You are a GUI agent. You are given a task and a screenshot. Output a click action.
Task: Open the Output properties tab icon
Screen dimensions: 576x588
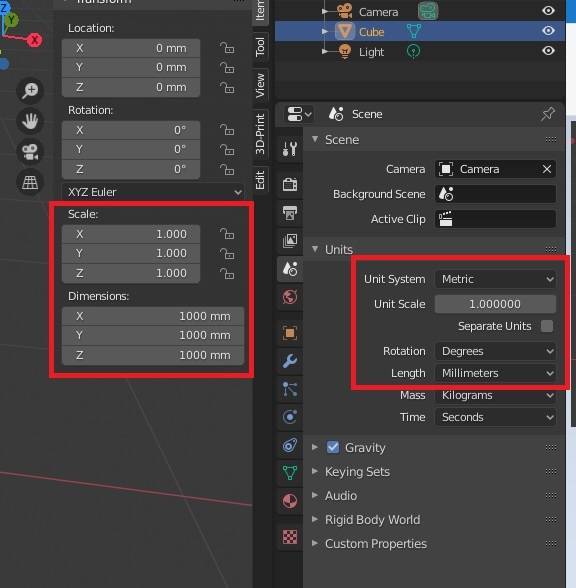[290, 213]
